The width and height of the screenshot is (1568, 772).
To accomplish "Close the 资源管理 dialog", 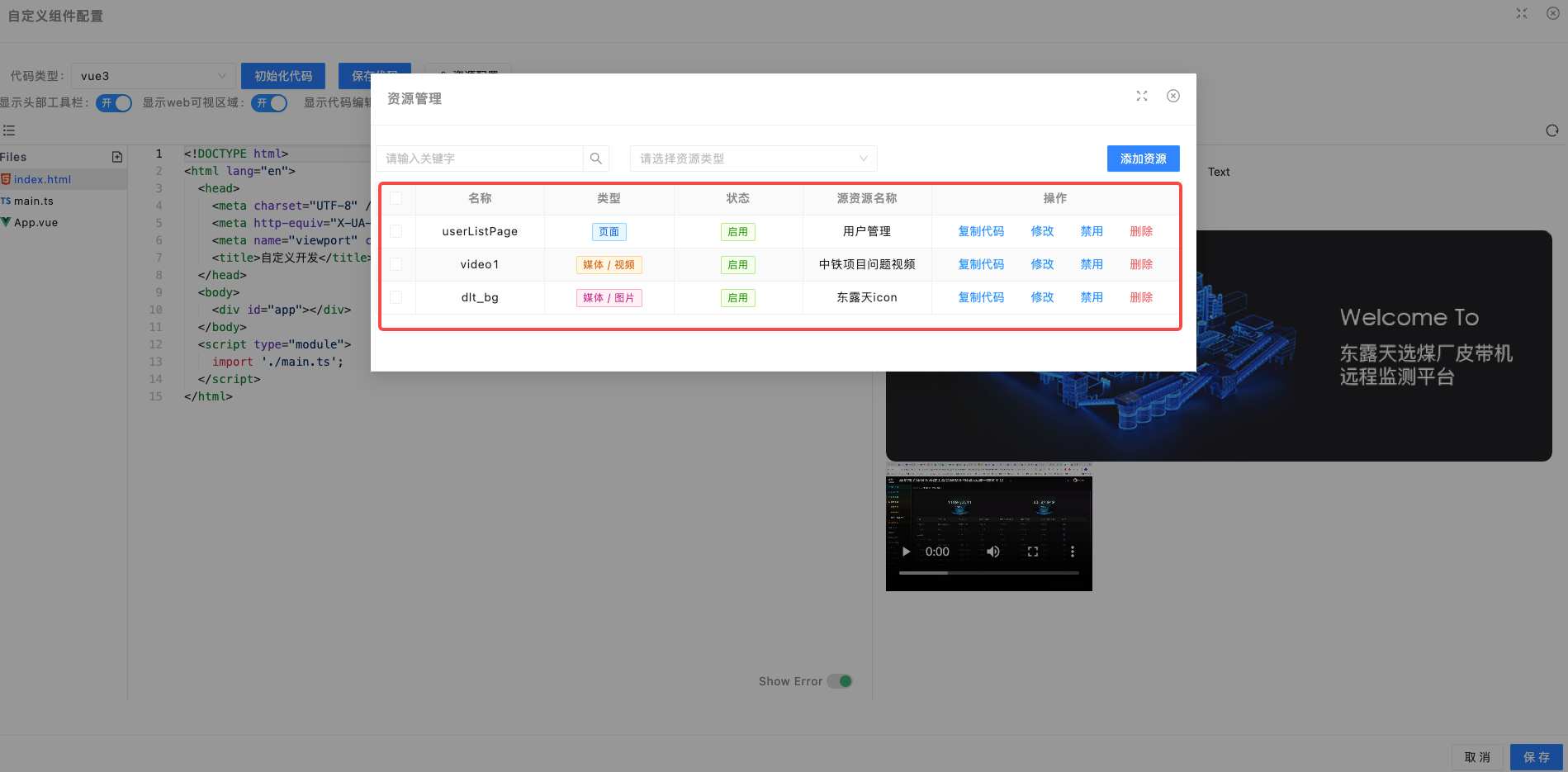I will tap(1173, 97).
